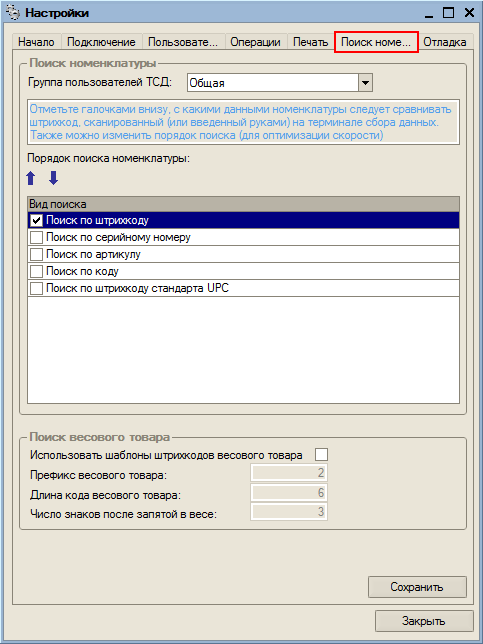Enable weighted goods barcode templates checkbox

pos(321,455)
